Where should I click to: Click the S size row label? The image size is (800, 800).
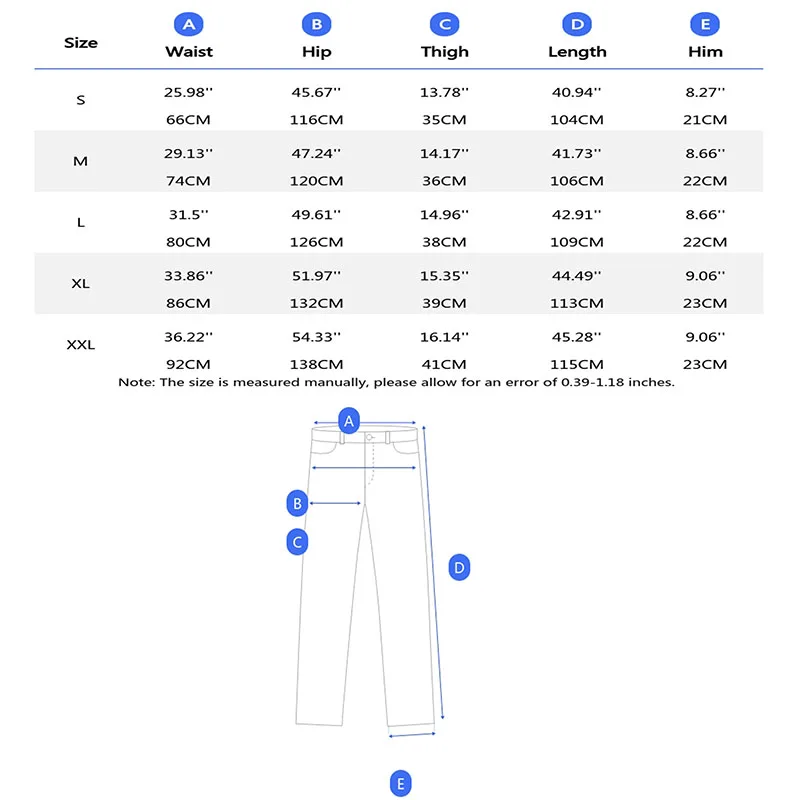(x=81, y=100)
